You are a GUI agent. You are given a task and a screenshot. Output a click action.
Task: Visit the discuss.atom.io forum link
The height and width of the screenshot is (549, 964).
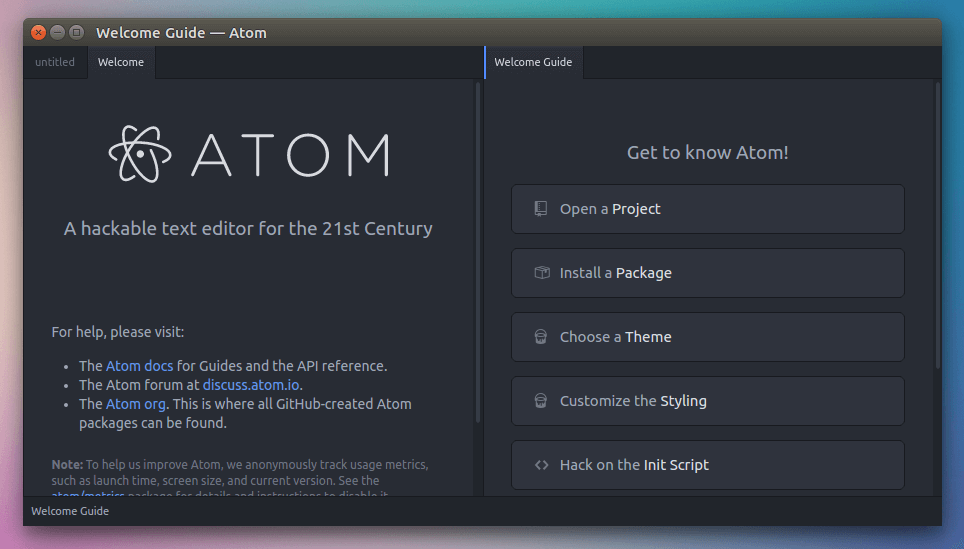(x=251, y=385)
